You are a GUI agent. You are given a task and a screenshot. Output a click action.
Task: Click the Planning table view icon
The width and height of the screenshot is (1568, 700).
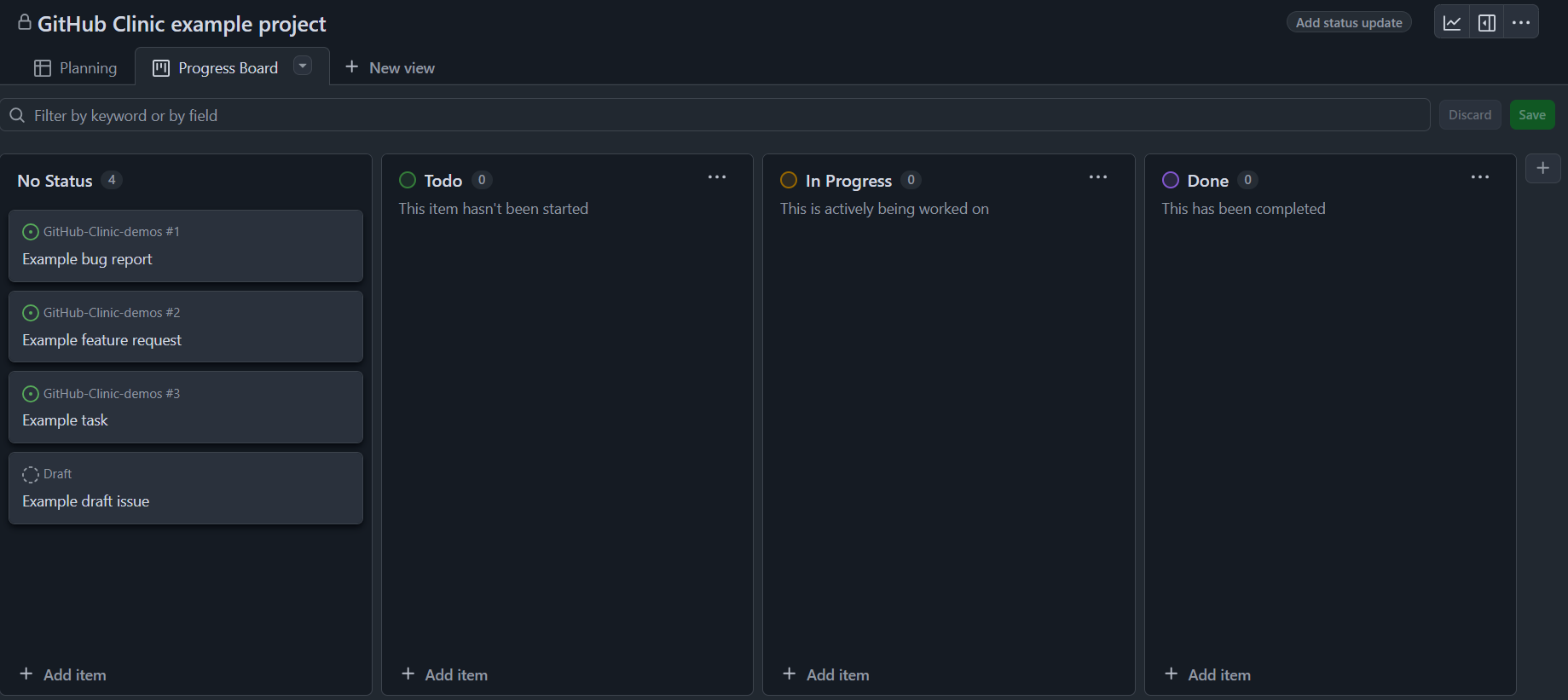tap(43, 68)
